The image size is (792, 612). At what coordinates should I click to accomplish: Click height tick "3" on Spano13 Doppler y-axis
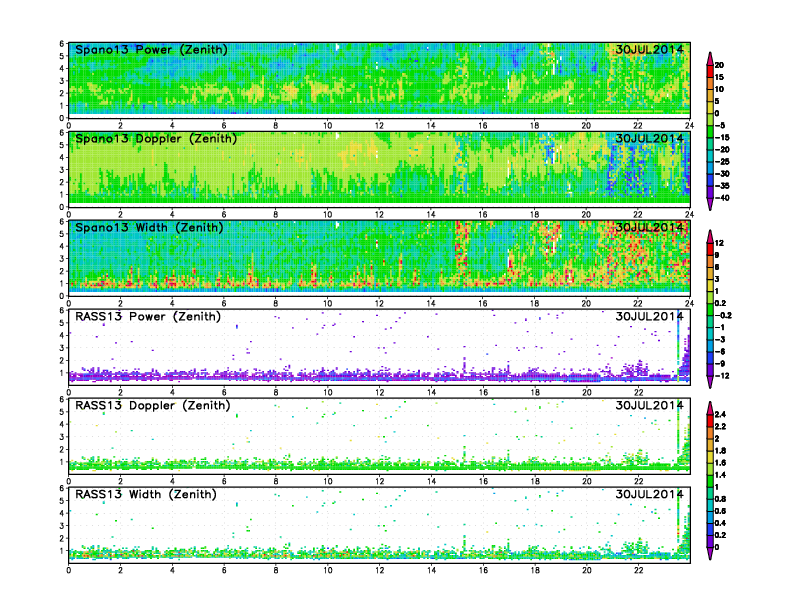point(62,170)
